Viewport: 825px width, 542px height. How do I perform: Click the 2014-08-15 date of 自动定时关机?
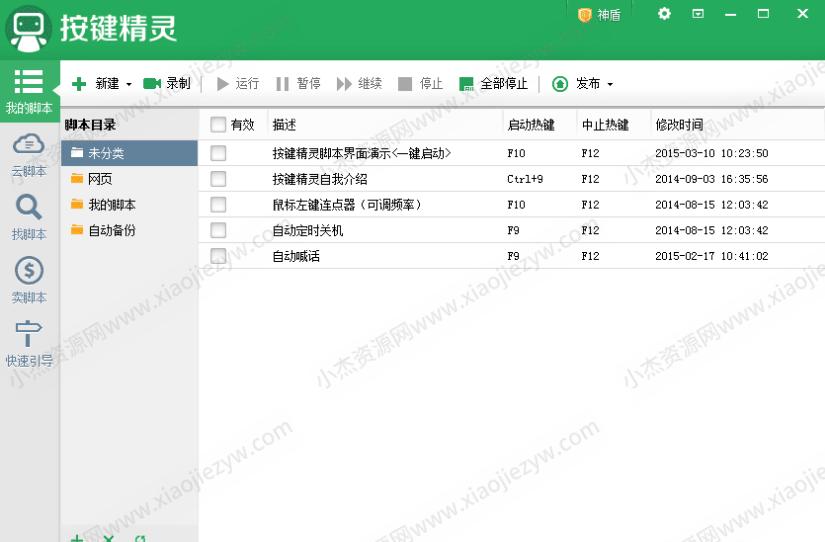click(x=711, y=230)
